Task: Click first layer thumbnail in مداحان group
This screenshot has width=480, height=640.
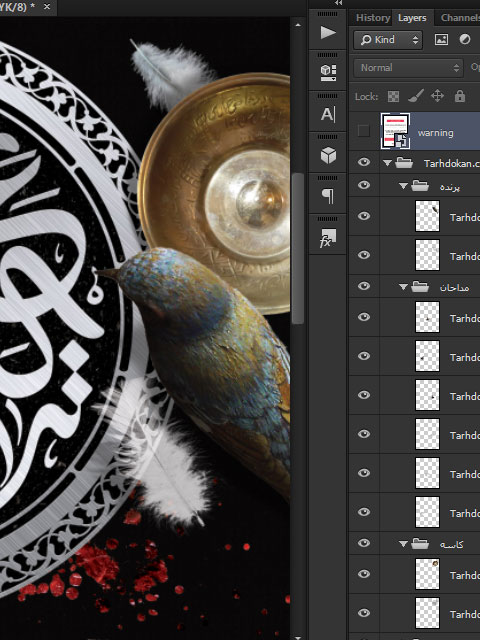Action: [427, 317]
